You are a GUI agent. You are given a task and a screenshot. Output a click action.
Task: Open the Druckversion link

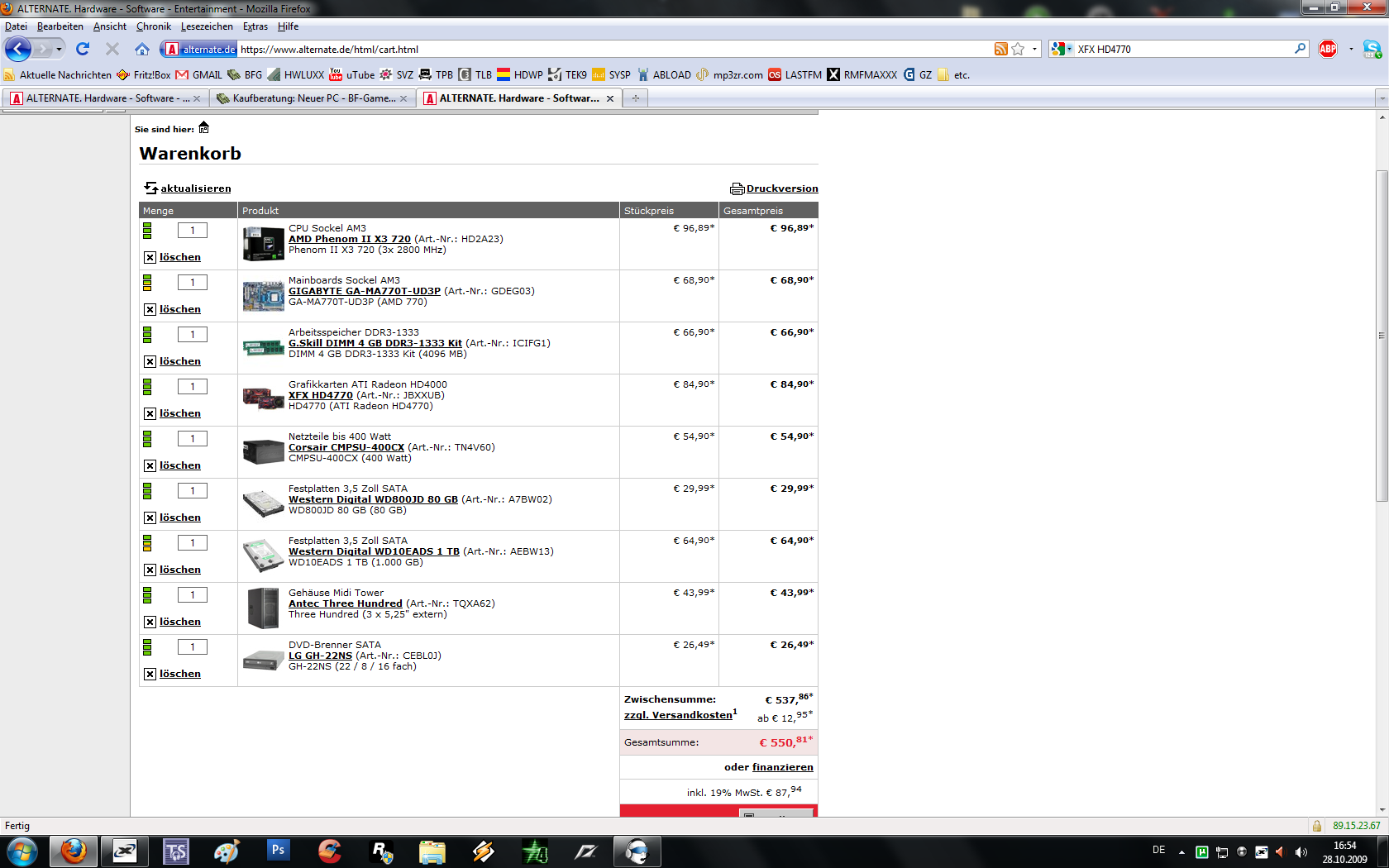(x=782, y=188)
